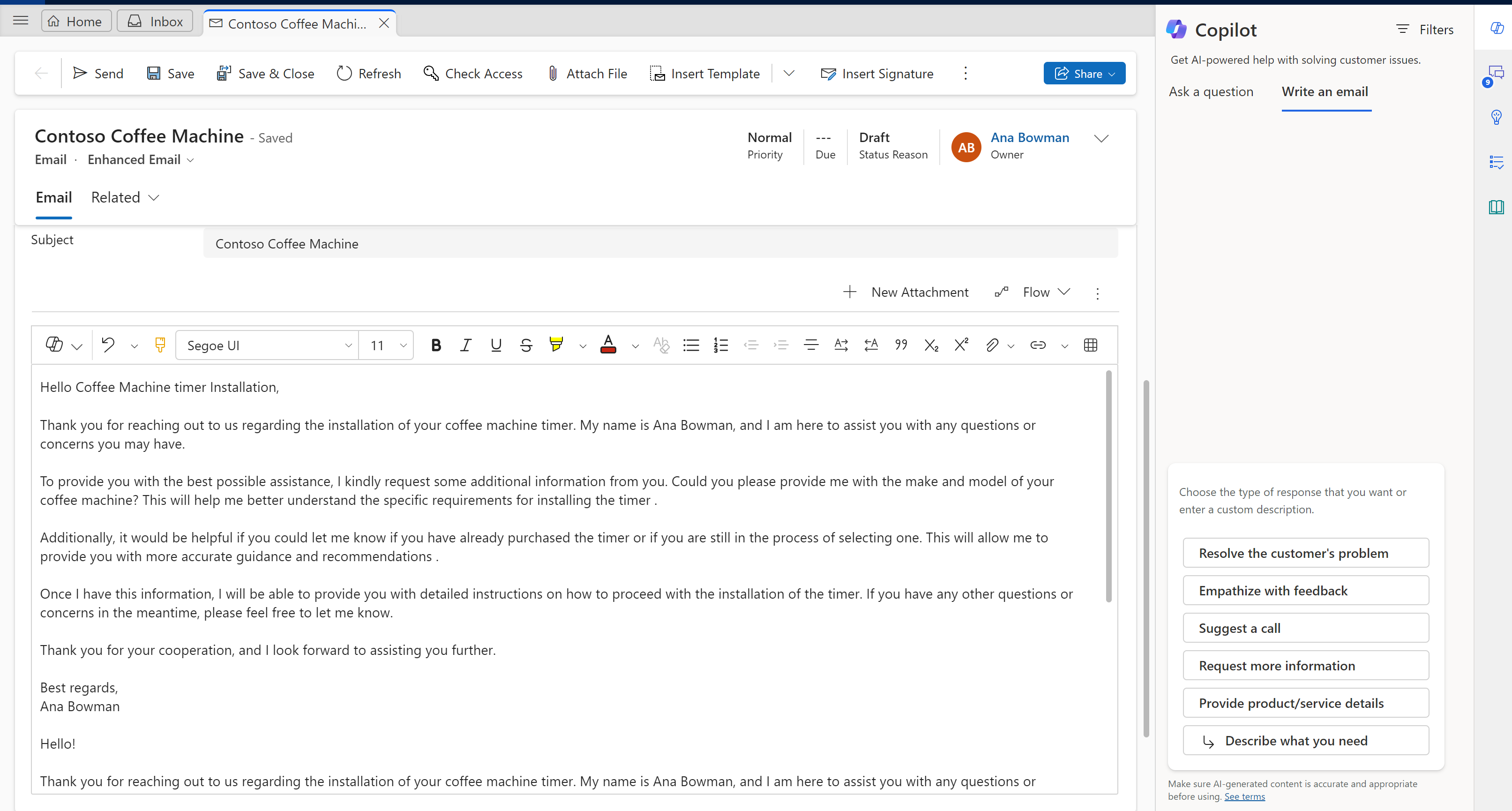Apply strikethrough formatting
Screen dimensions: 1512x811
click(x=526, y=345)
